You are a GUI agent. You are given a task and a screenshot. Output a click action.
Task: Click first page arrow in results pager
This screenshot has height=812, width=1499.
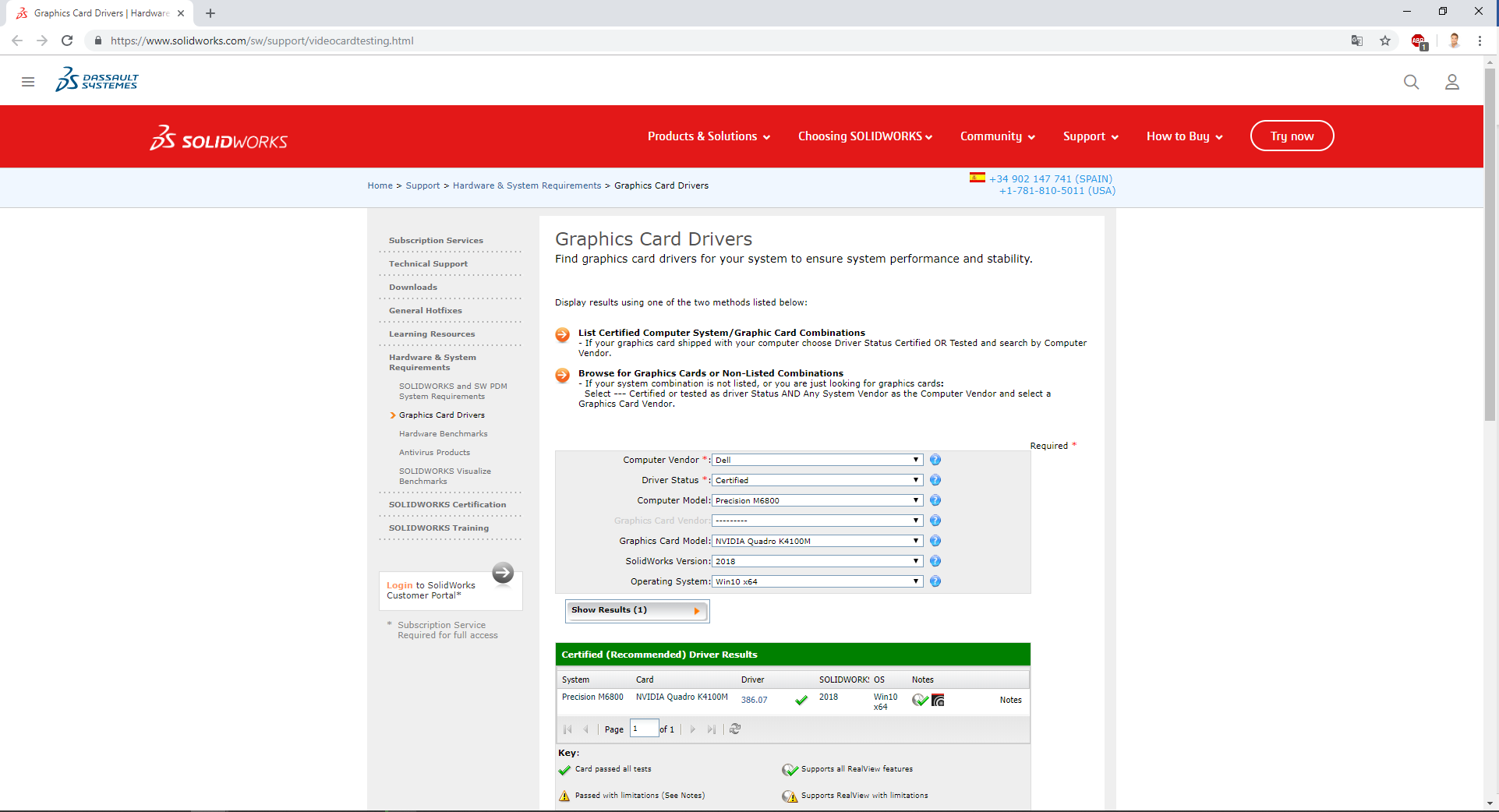click(x=567, y=729)
